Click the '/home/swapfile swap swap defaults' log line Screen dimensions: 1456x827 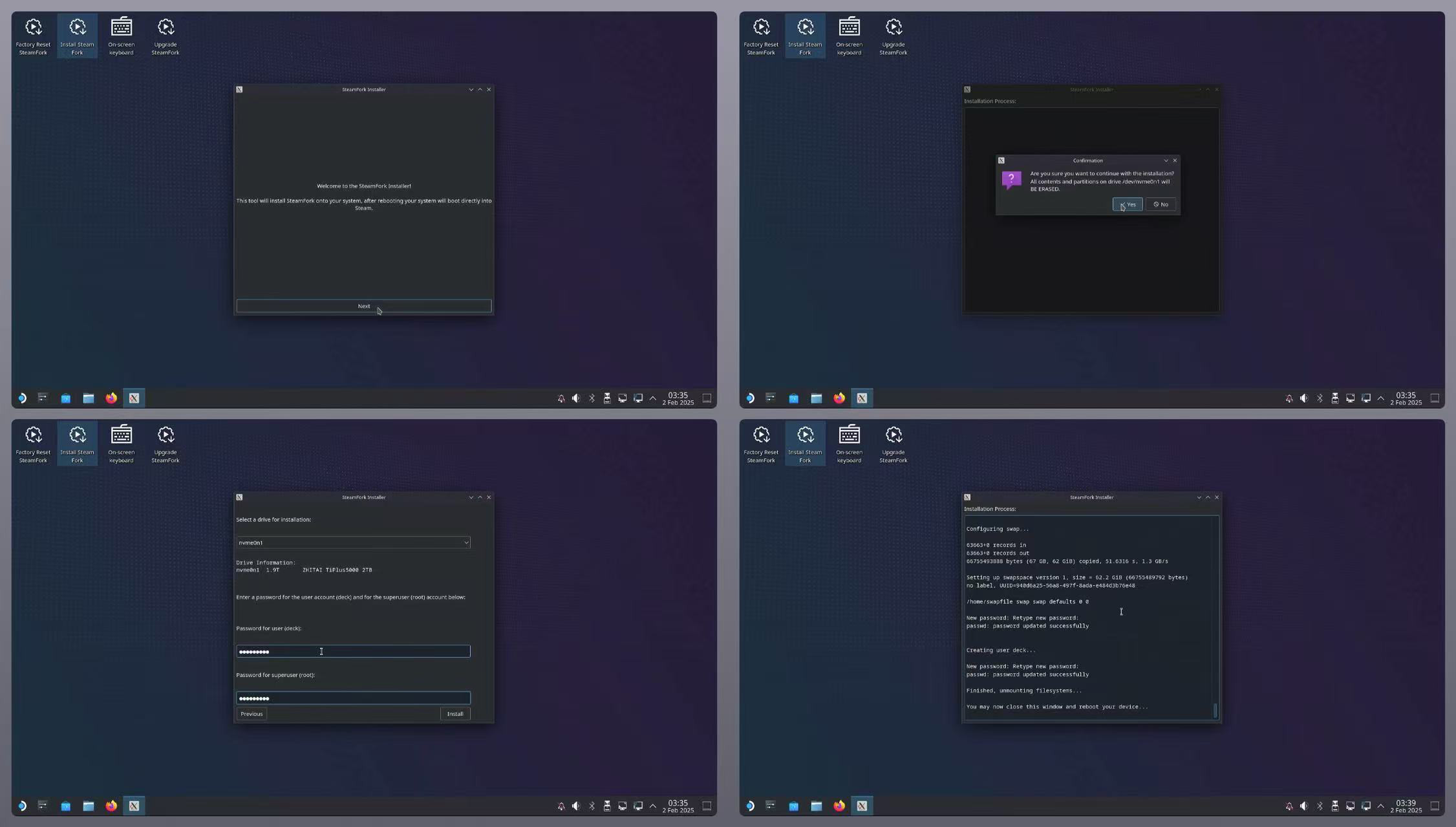click(1027, 601)
